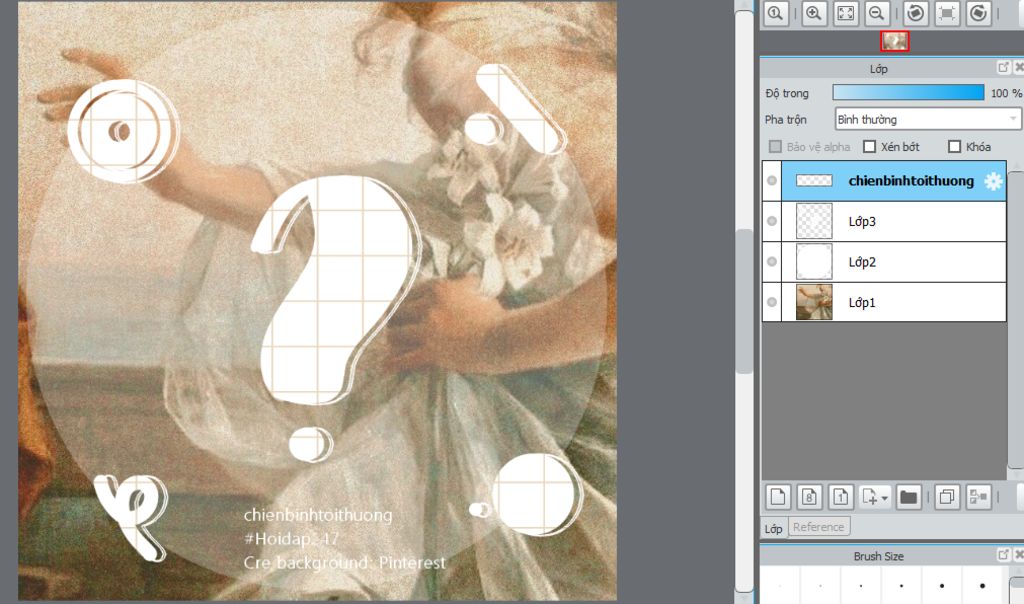Viewport: 1024px width, 604px height.
Task: Adjust the Độ trong opacity slider
Action: point(908,93)
